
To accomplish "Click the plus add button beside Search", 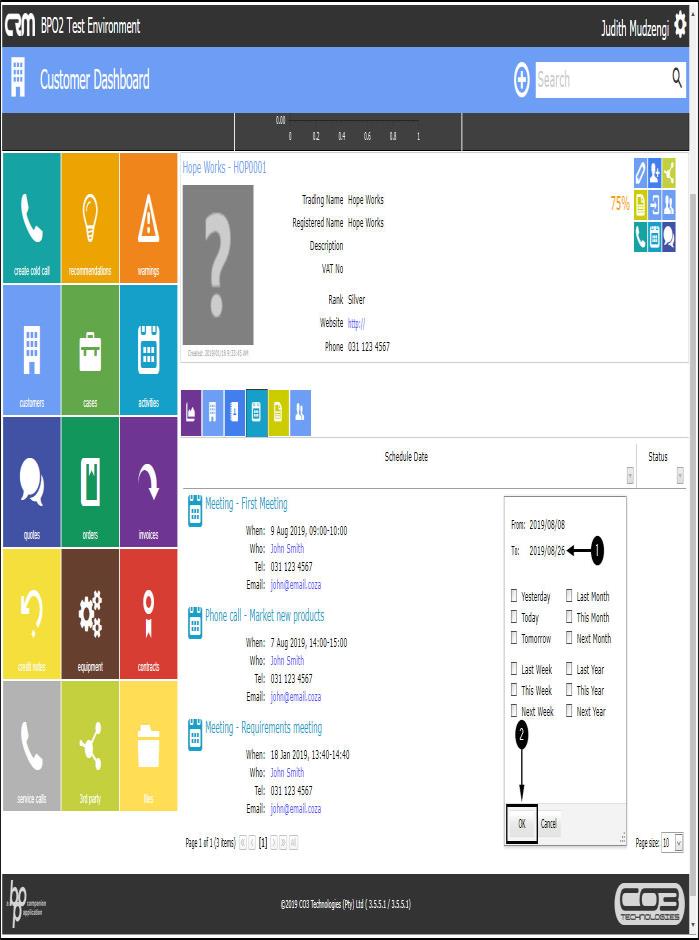I will click(x=522, y=80).
